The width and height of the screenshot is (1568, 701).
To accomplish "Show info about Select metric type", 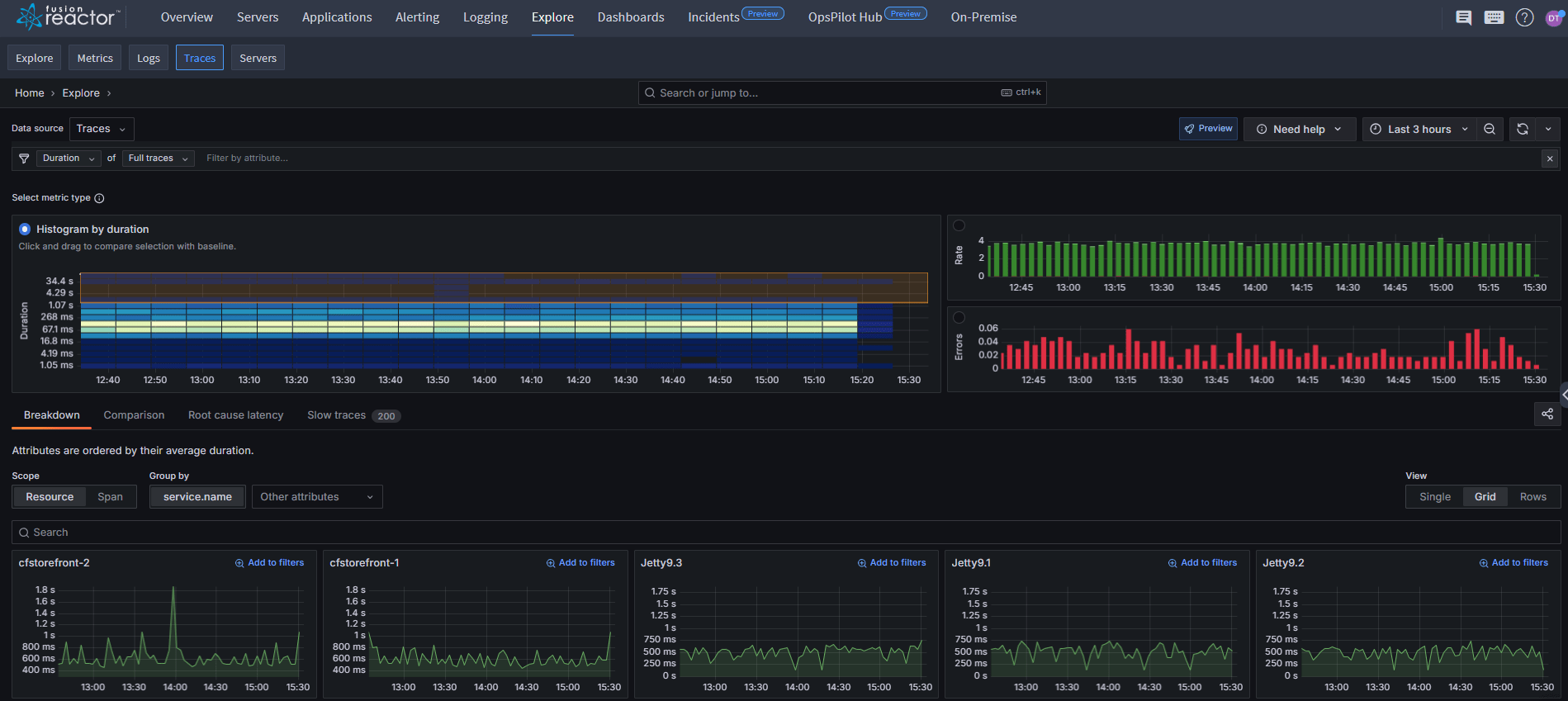I will coord(99,198).
